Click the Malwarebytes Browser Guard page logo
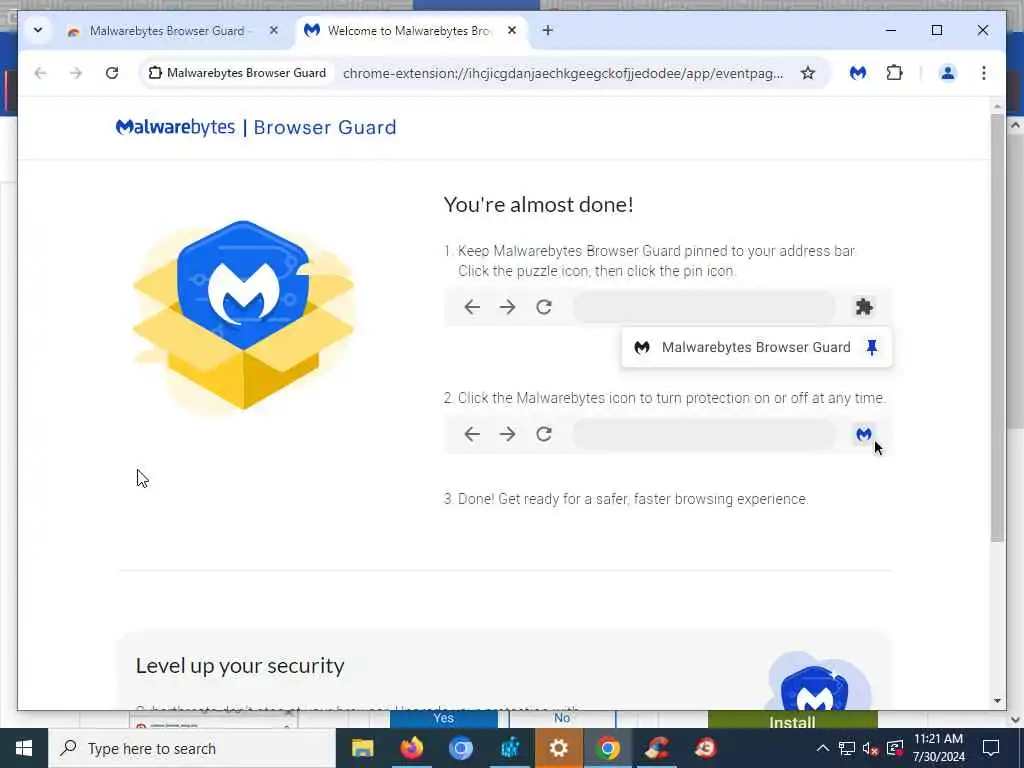1024x768 pixels. point(256,127)
